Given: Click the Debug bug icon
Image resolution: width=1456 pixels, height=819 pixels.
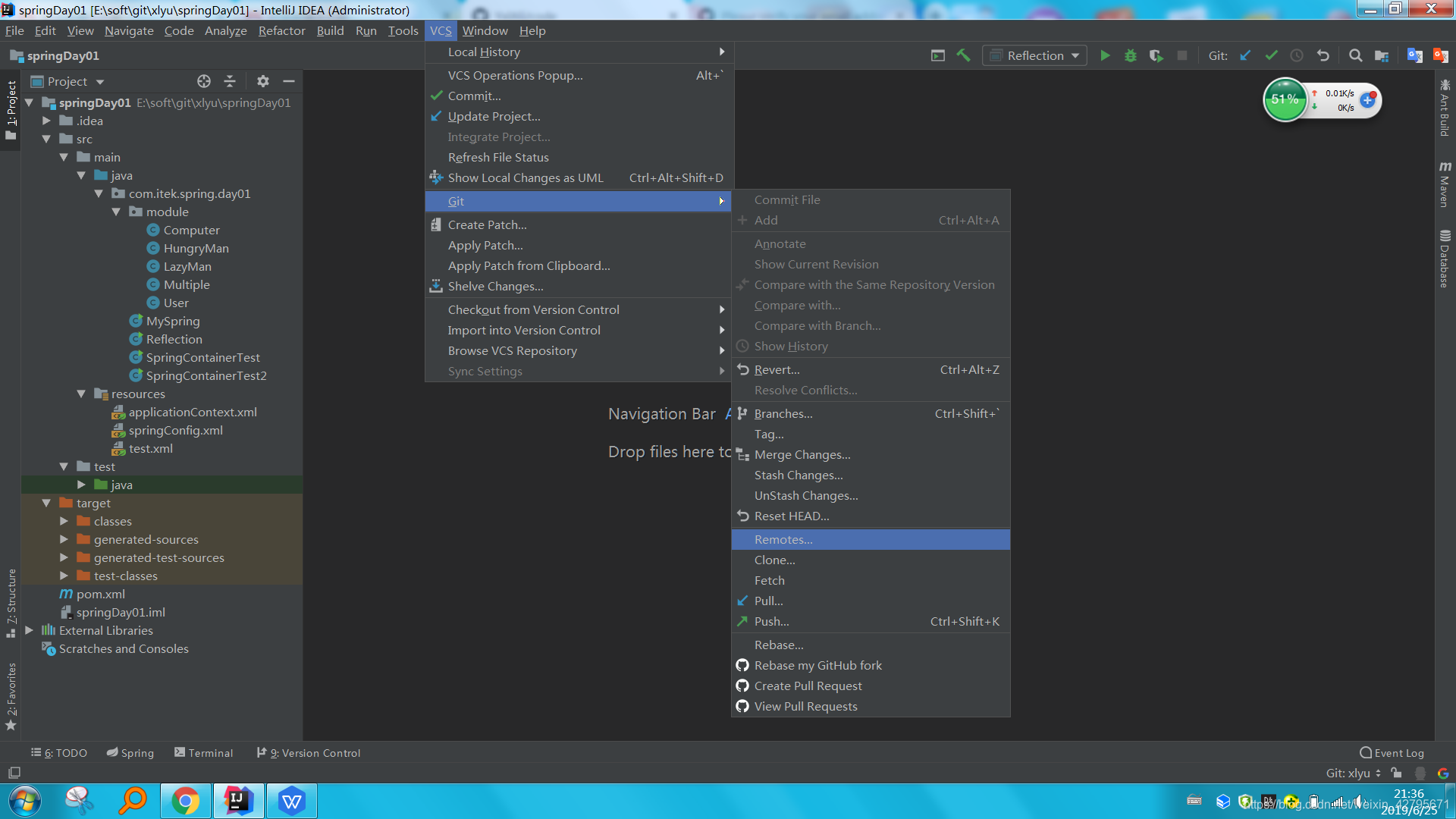Looking at the screenshot, I should tap(1130, 55).
